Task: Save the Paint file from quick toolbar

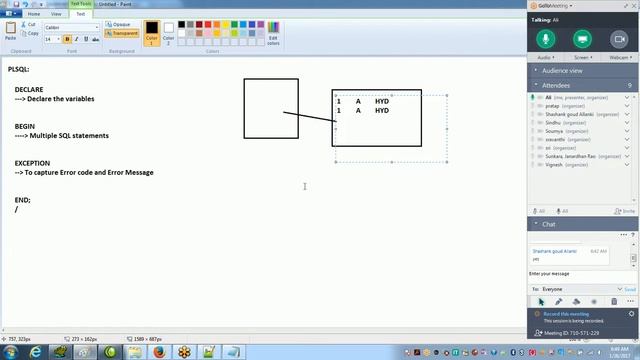Action: click(x=16, y=4)
